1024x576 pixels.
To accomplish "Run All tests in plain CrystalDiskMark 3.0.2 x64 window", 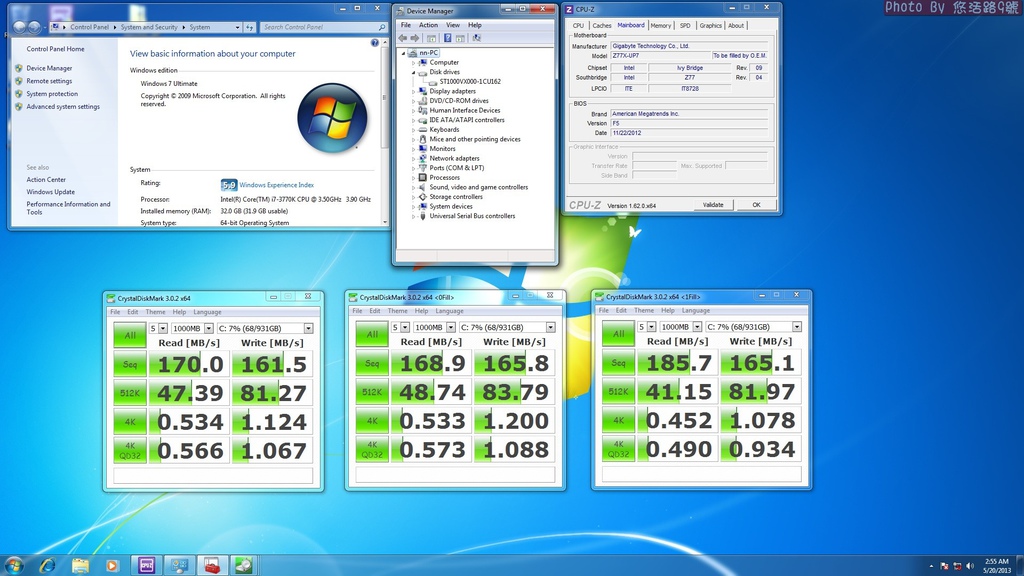I will 130,335.
